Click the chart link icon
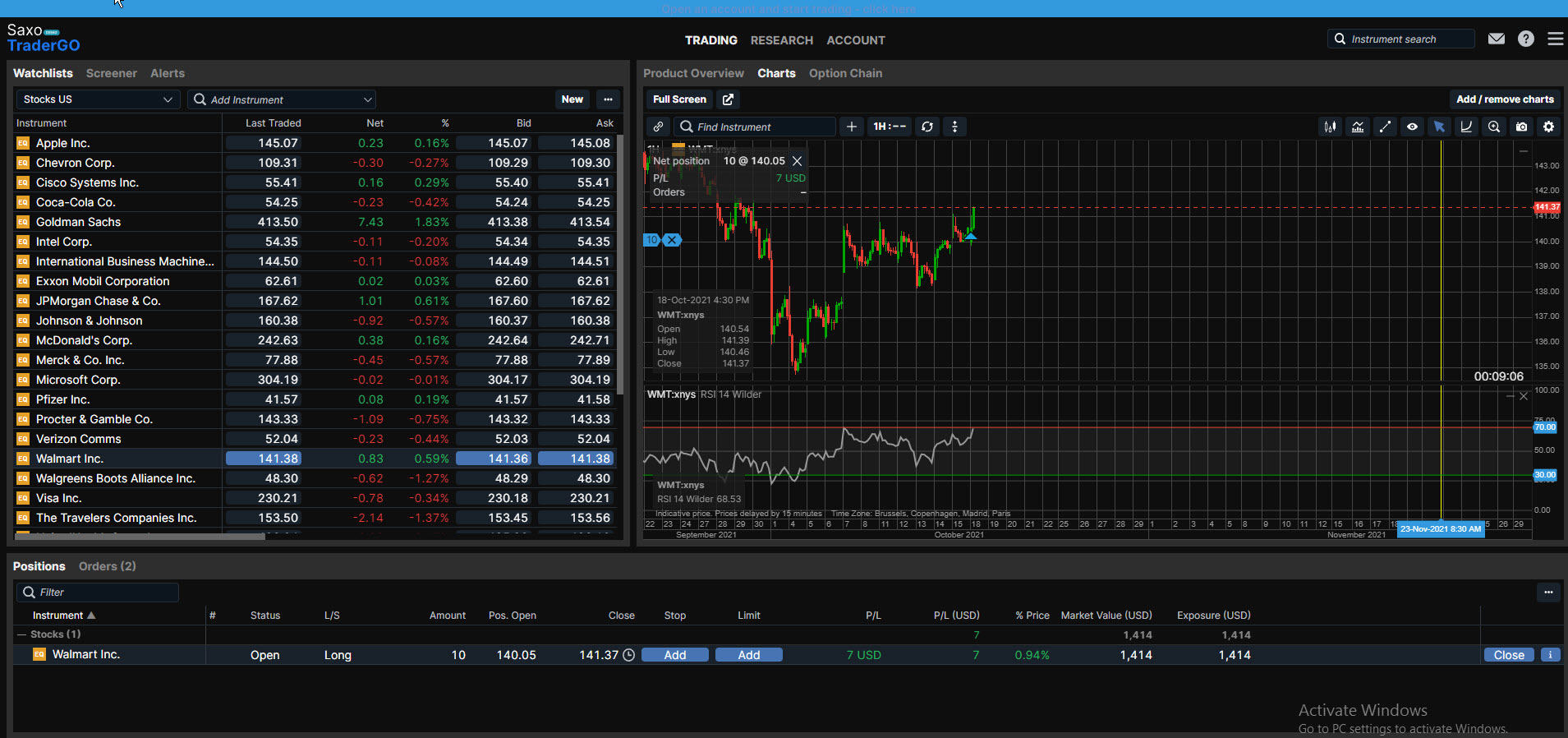1568x738 pixels. click(x=658, y=127)
